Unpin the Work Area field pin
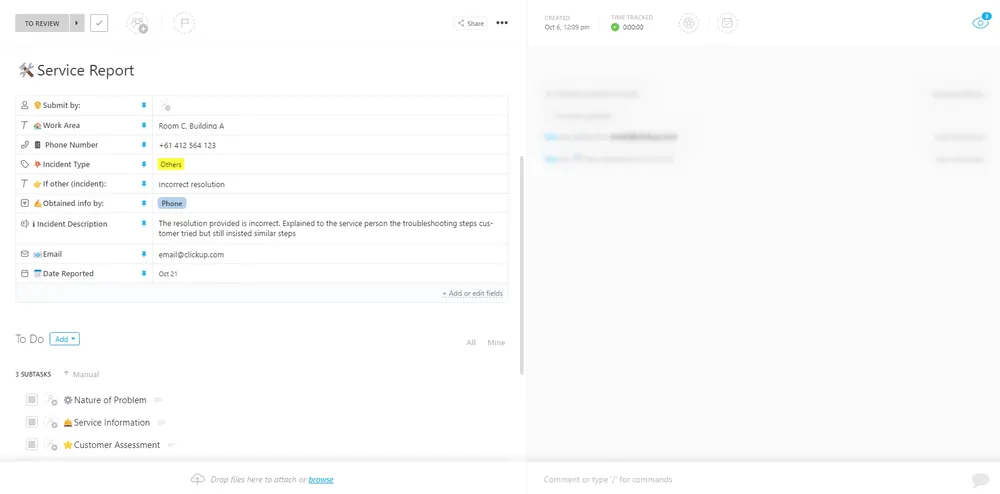The width and height of the screenshot is (1000, 494). 143,126
